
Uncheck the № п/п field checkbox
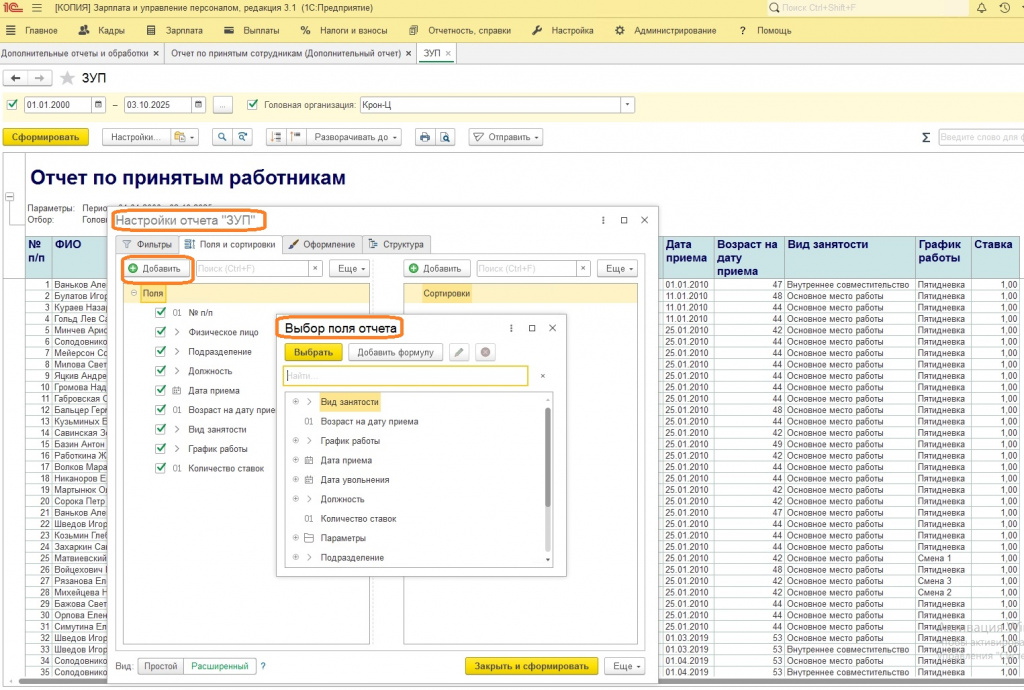[160, 313]
